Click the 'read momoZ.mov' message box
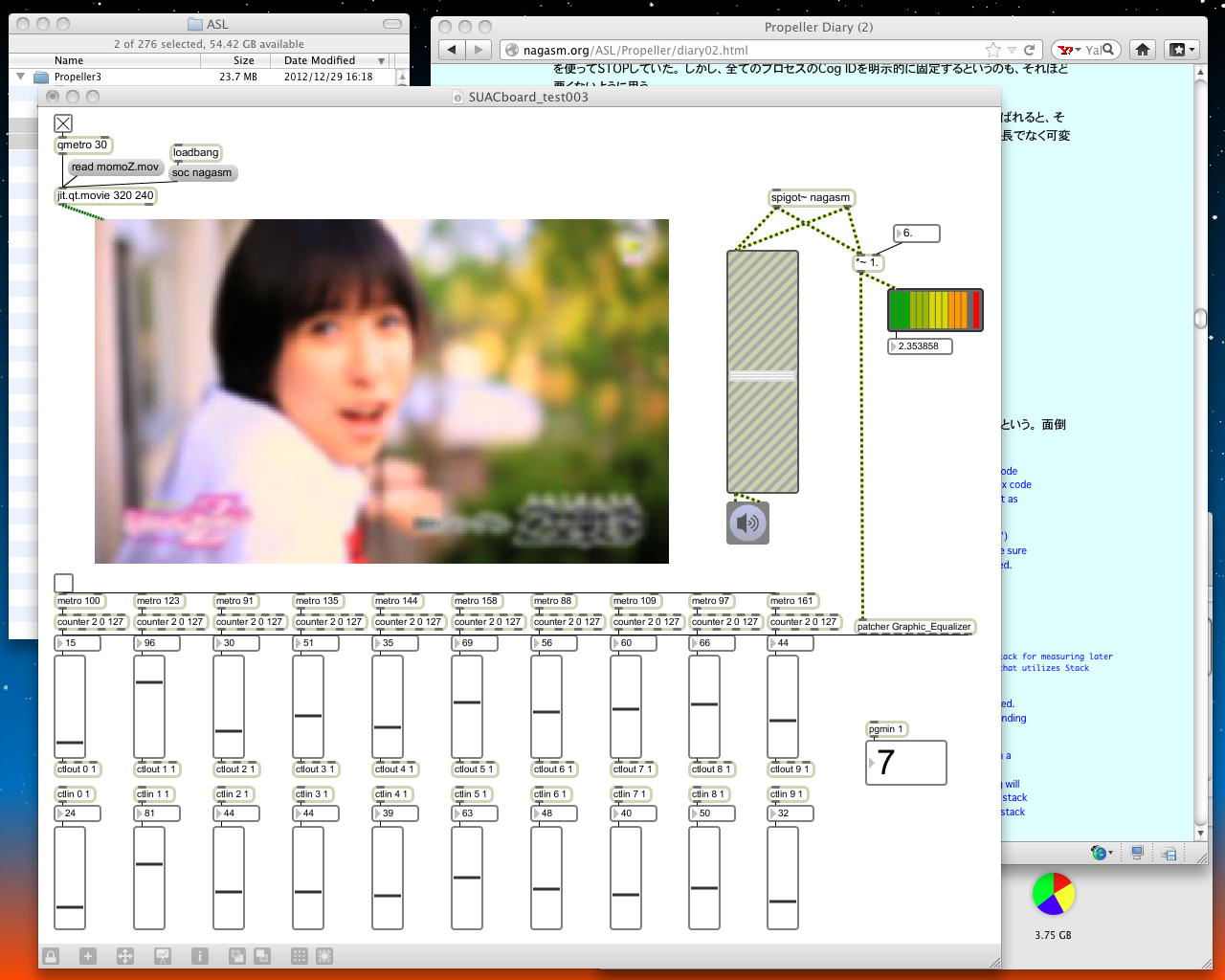The width and height of the screenshot is (1225, 980). click(x=115, y=167)
